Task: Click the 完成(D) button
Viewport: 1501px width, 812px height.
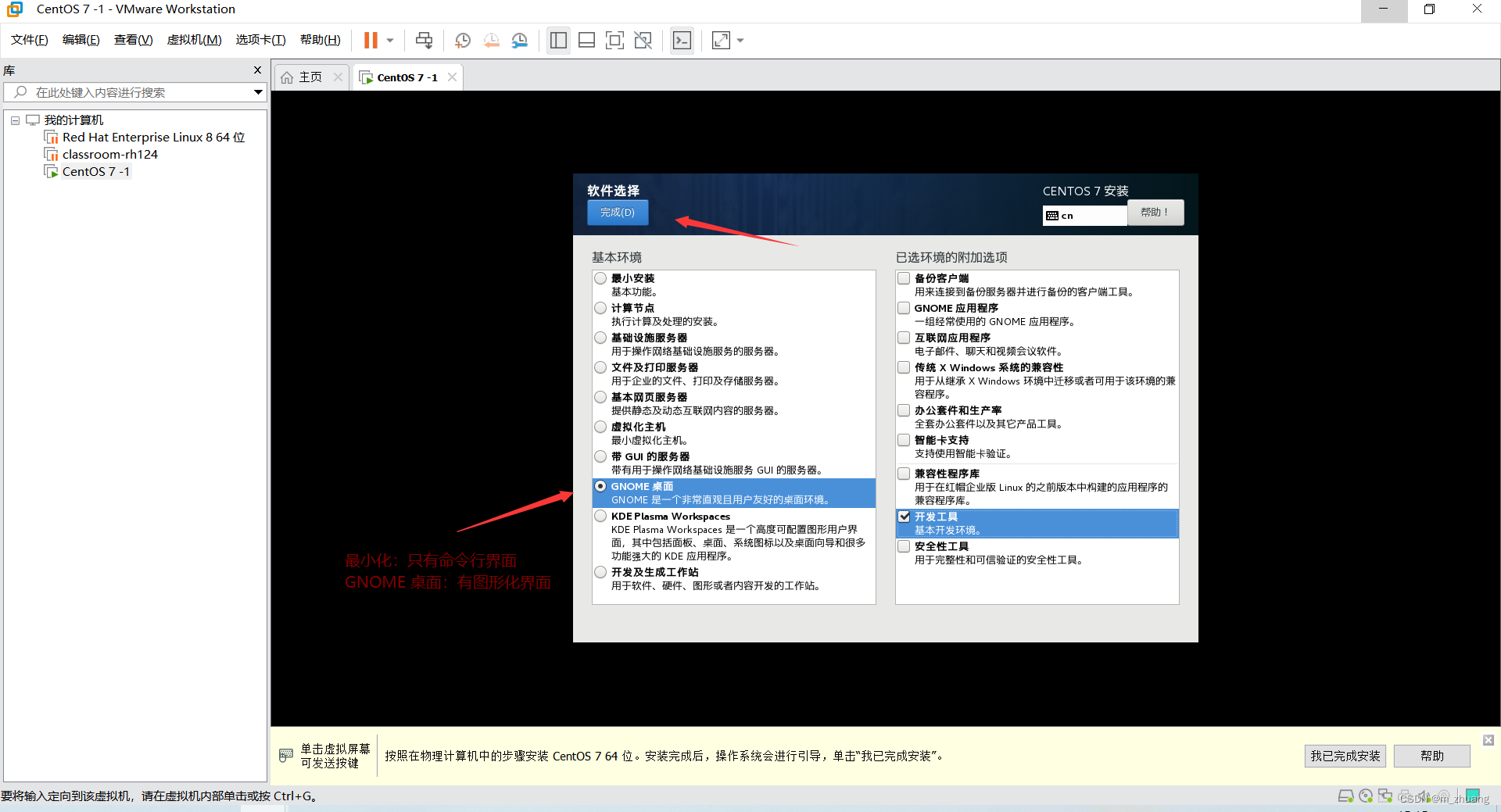Action: (x=618, y=213)
